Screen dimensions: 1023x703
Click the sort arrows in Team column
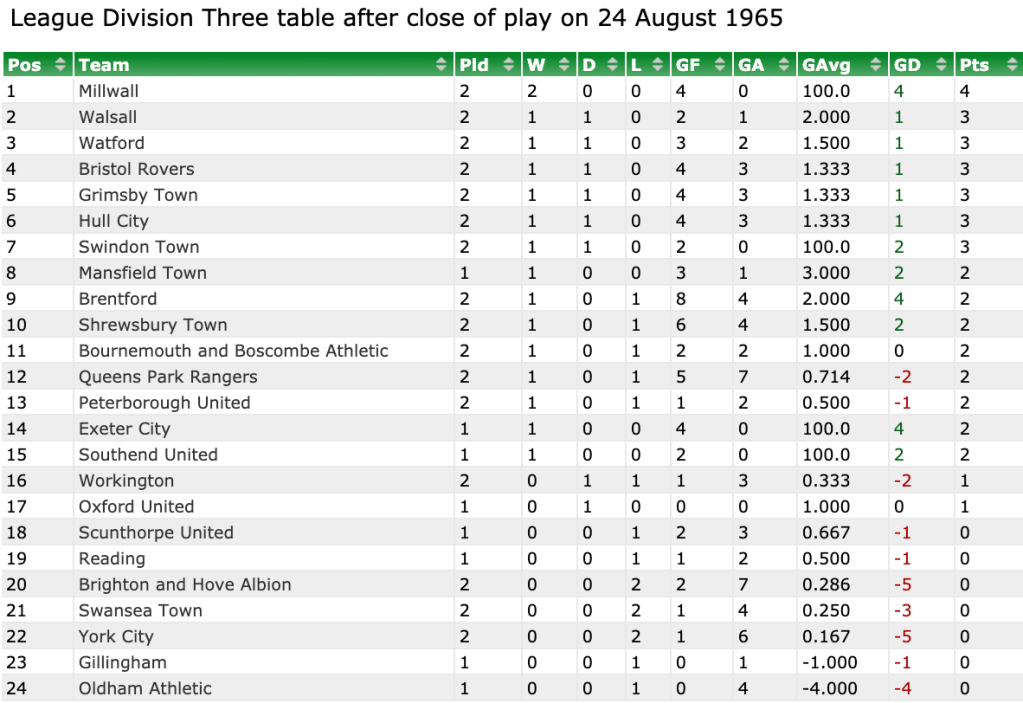[442, 65]
